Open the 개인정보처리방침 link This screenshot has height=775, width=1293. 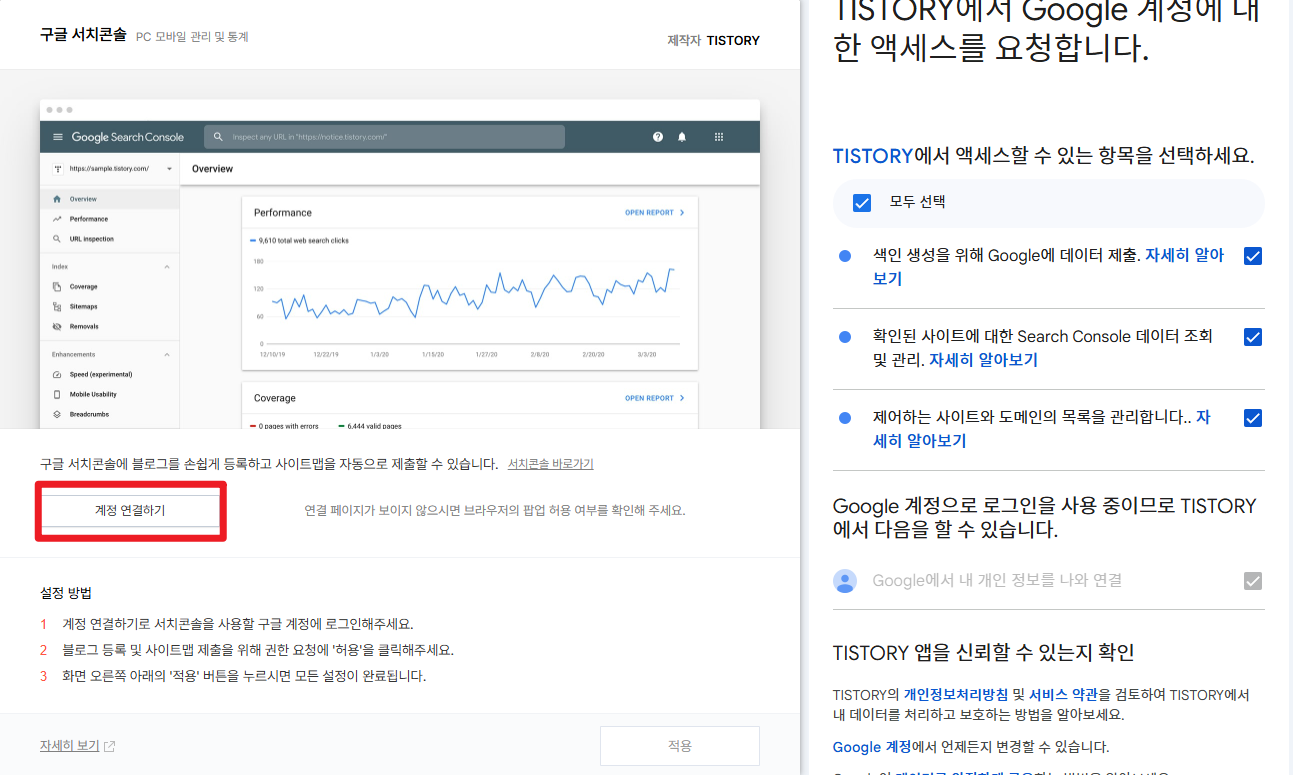coord(957,694)
